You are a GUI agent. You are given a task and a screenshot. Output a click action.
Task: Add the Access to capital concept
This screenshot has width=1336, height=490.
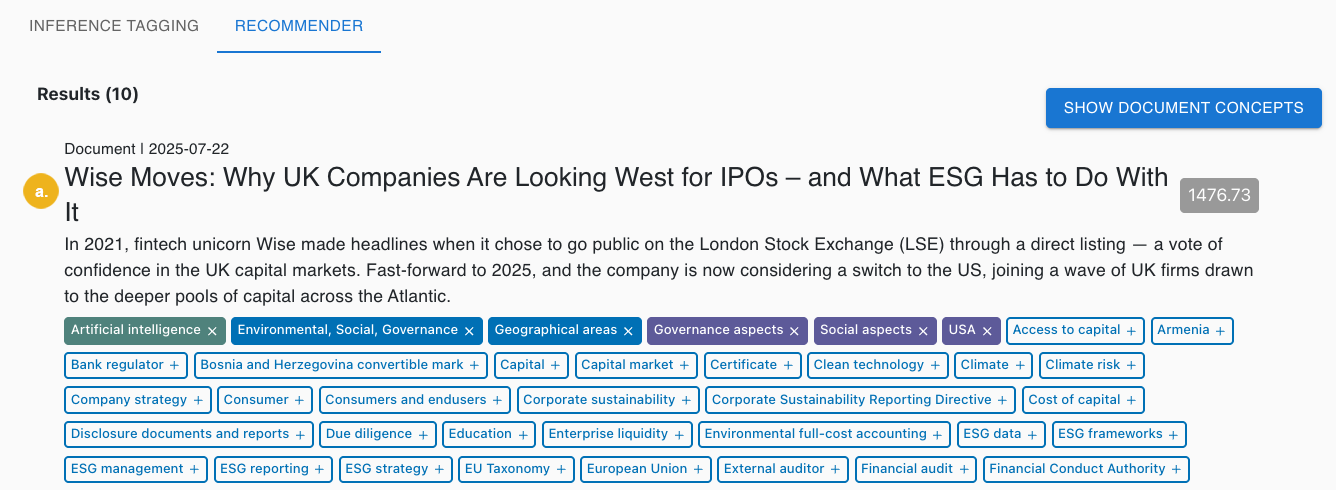click(x=1131, y=331)
